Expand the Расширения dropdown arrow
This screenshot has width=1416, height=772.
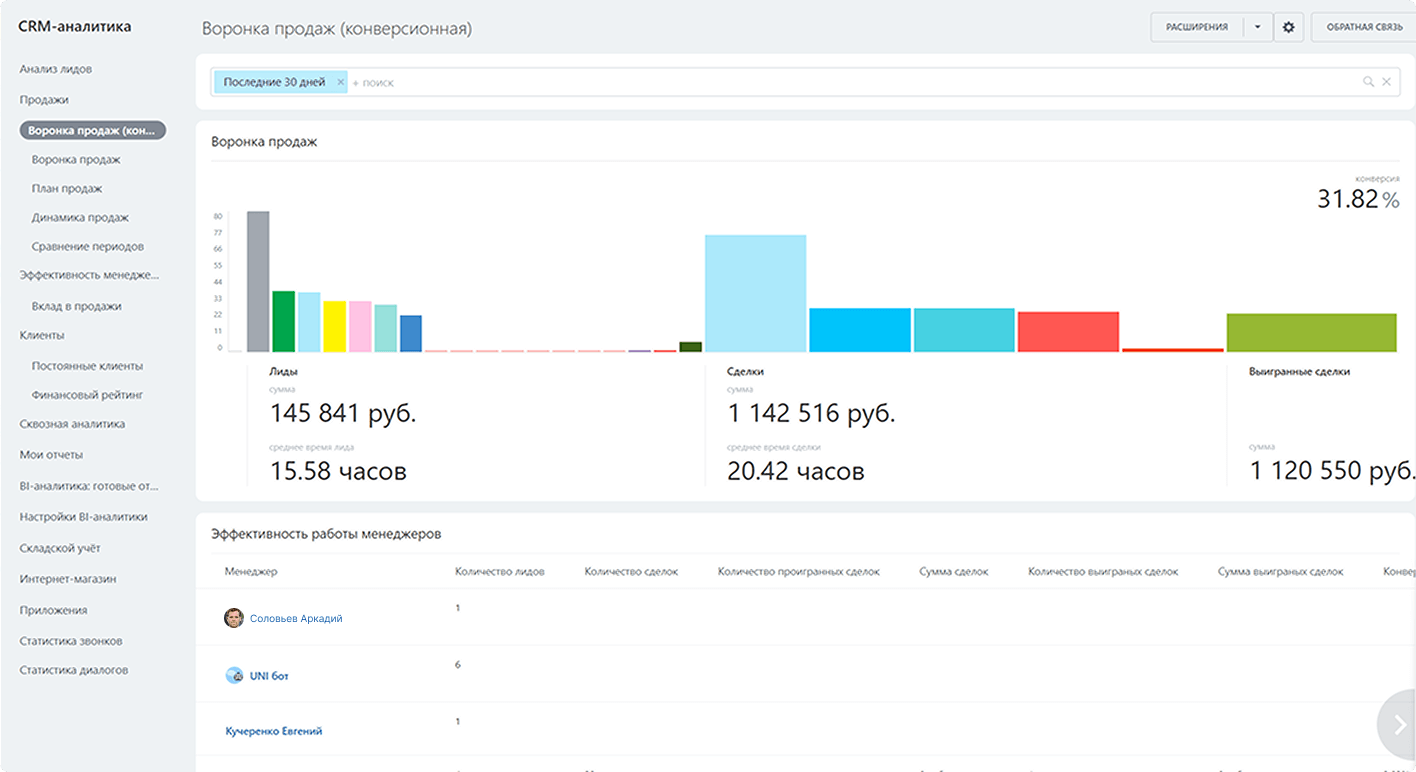(1257, 27)
